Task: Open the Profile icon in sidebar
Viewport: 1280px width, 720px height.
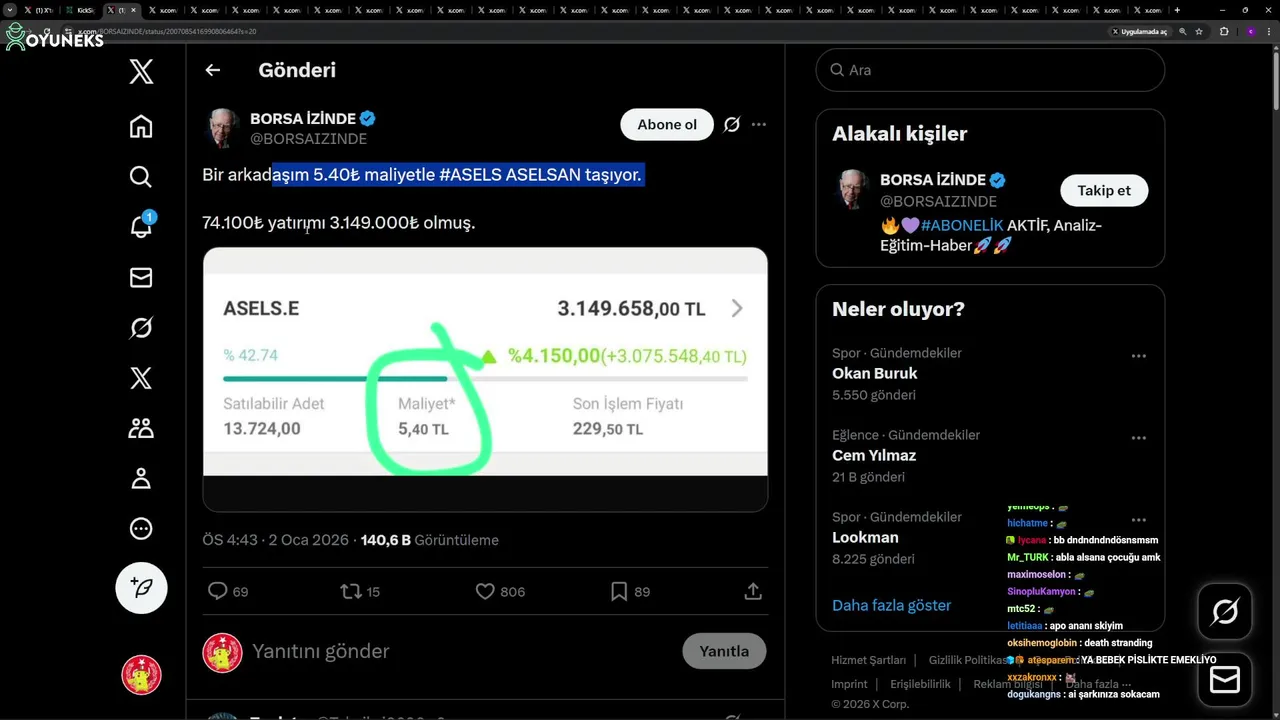Action: pos(141,478)
